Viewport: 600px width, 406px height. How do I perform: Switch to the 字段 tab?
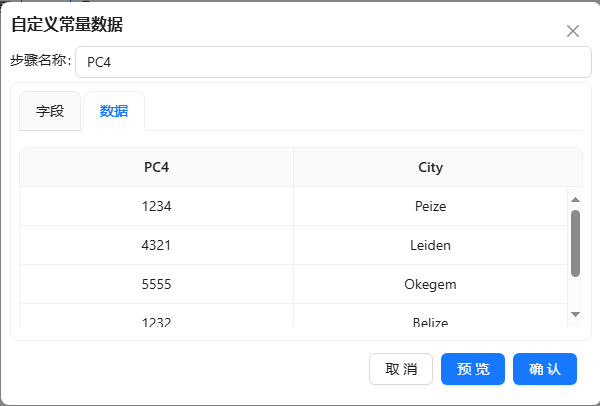(x=50, y=112)
